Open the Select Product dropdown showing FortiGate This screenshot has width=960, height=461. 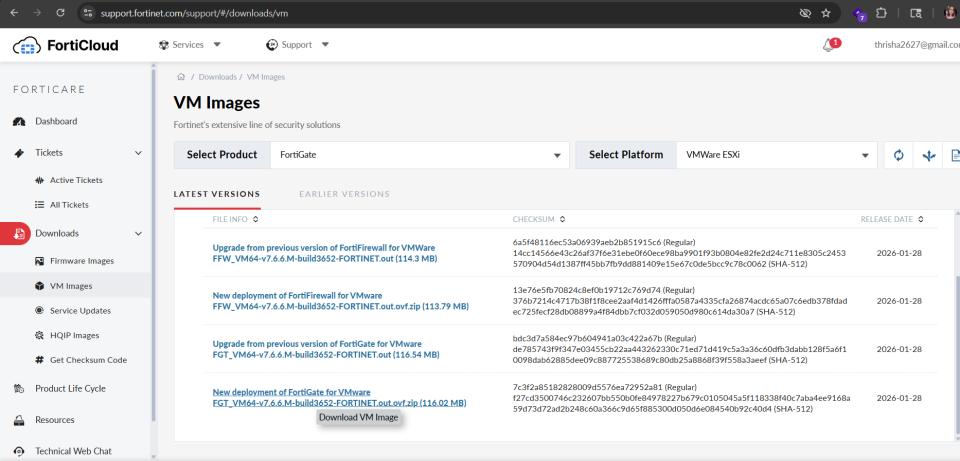420,155
